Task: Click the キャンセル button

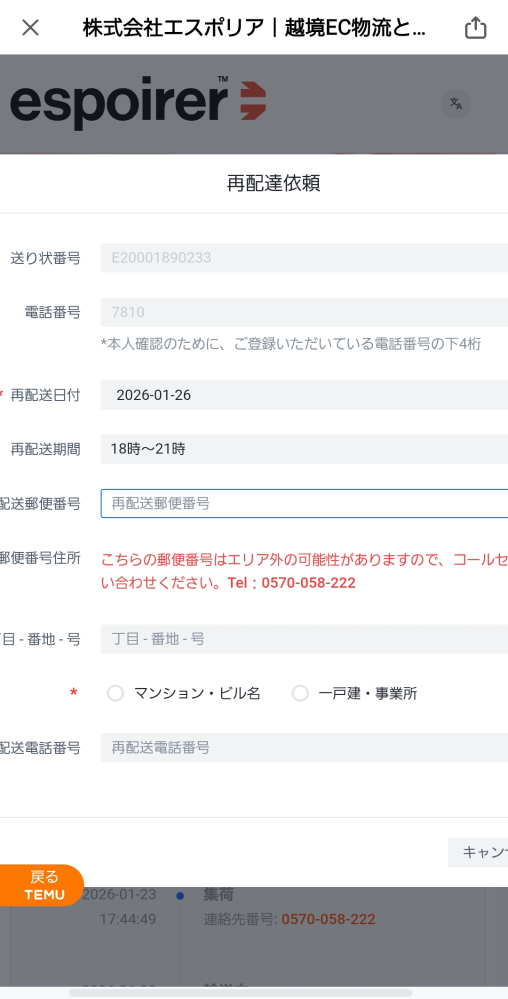Action: coord(478,852)
